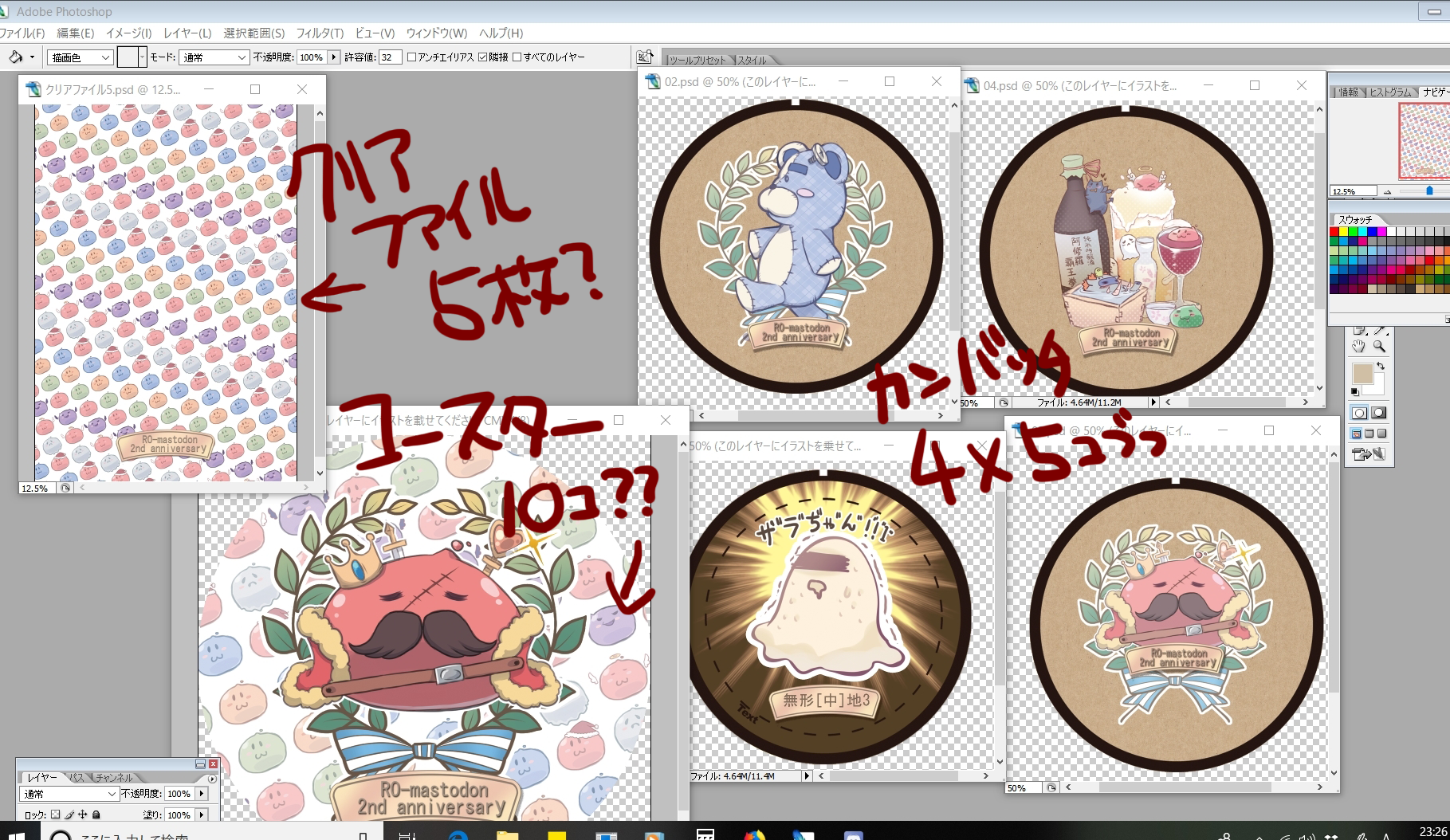Select the ツールプリセット tab
The height and width of the screenshot is (840, 1450).
pos(697,60)
